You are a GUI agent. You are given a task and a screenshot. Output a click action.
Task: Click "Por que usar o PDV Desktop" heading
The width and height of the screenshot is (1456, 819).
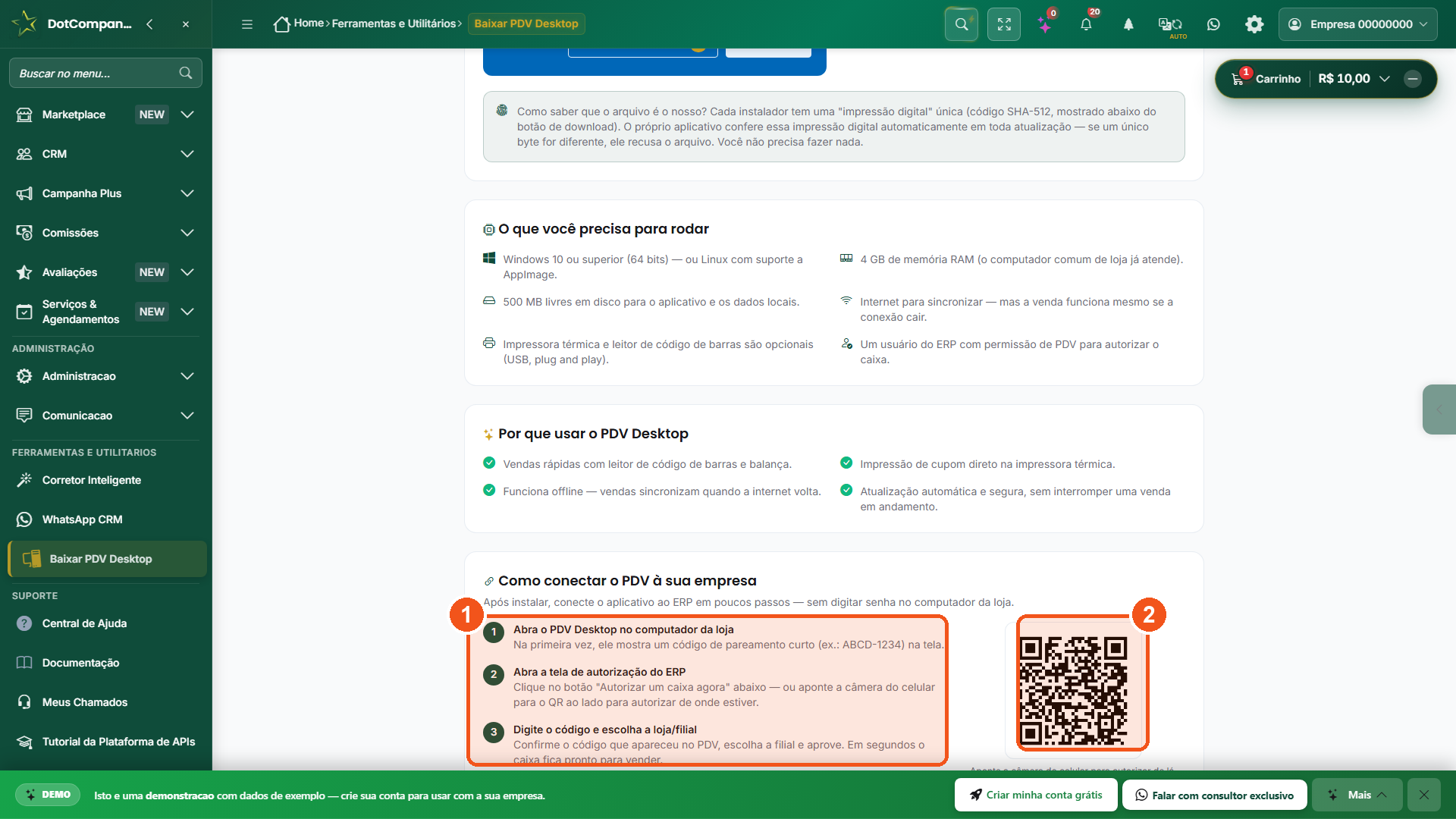coord(593,434)
